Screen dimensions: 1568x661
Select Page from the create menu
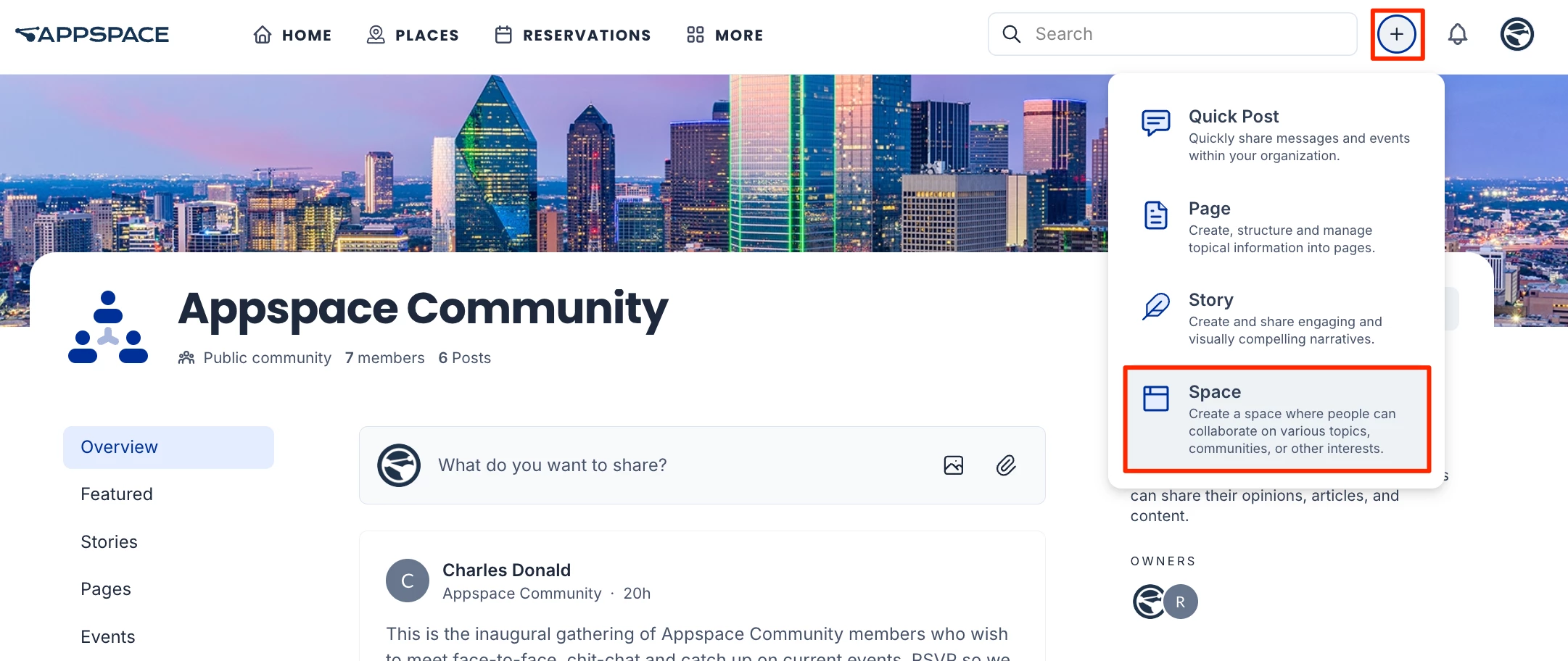point(1276,228)
